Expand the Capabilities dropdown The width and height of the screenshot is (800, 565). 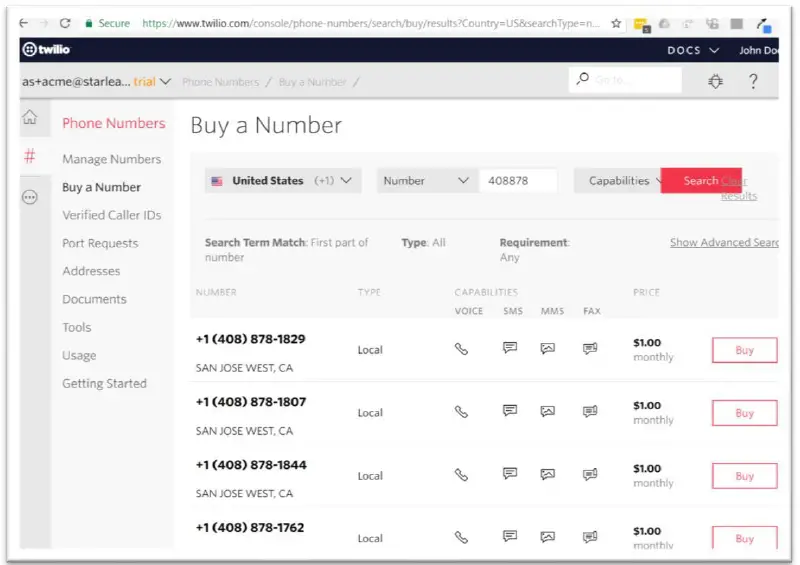tap(619, 181)
